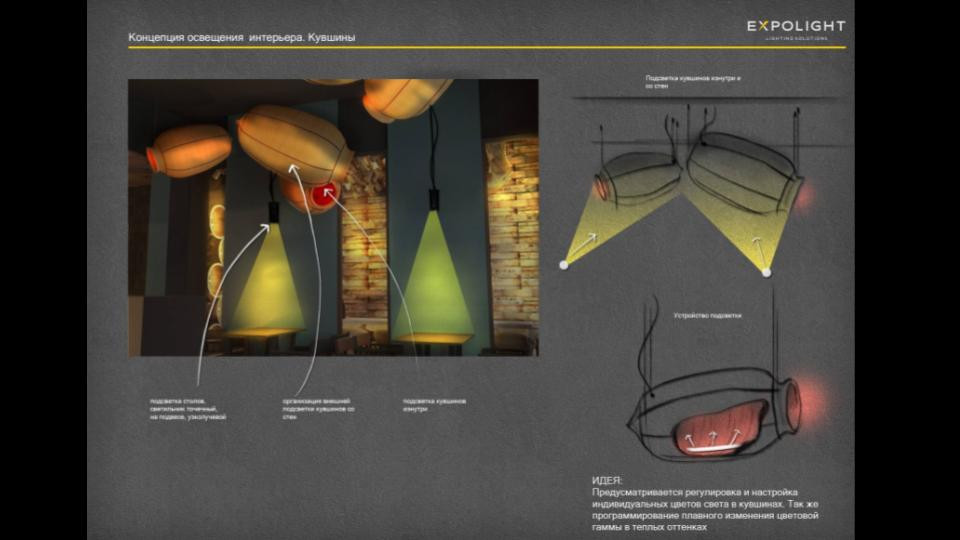
Task: Click the slide title about Кувшины
Action: tap(241, 37)
